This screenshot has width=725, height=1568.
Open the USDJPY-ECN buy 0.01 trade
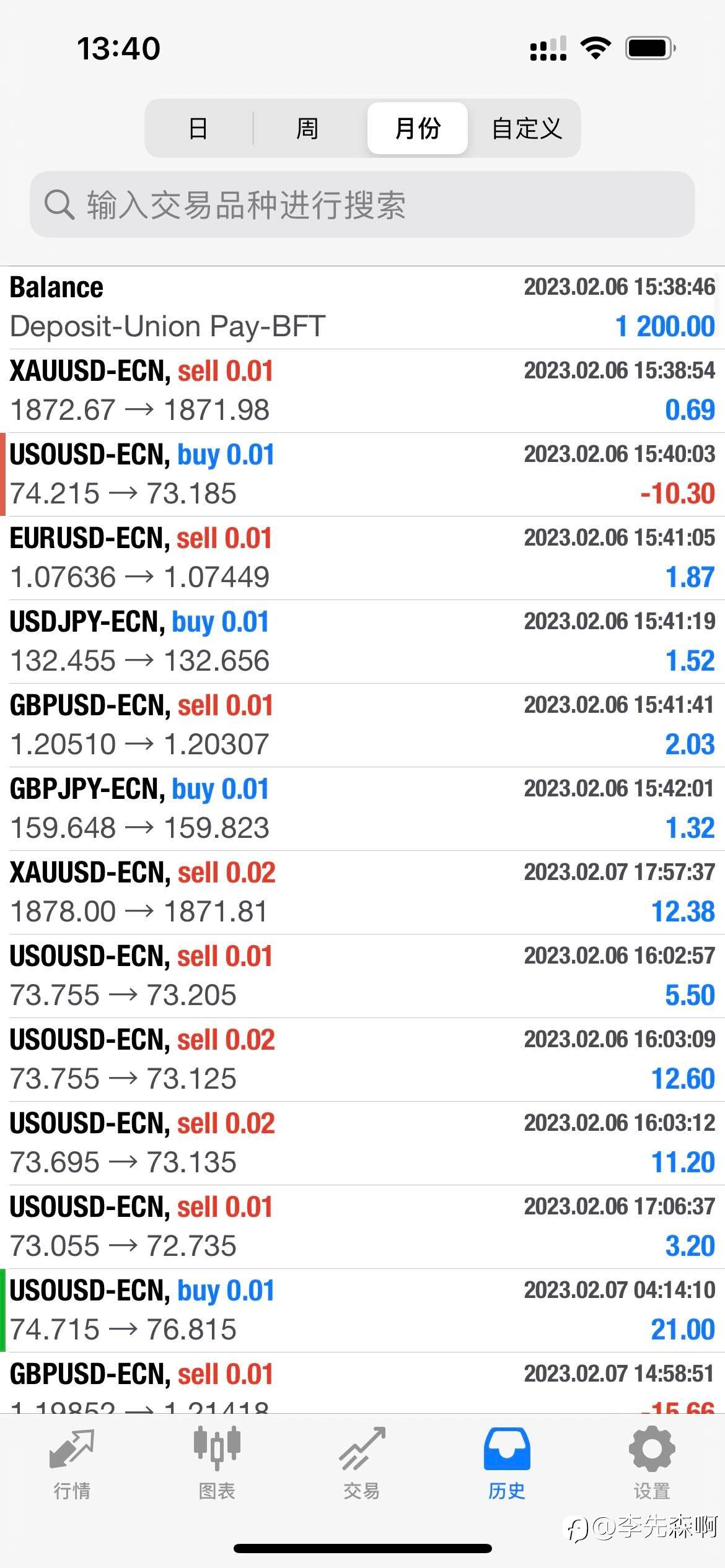362,642
